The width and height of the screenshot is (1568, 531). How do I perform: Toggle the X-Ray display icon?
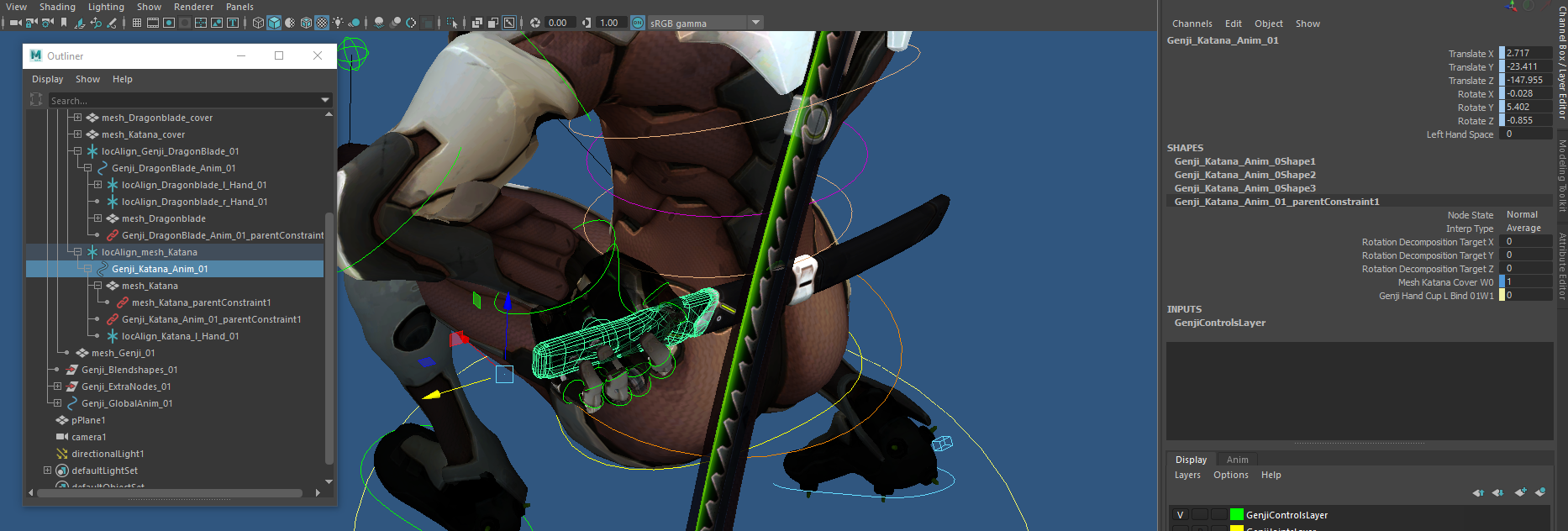pos(476,23)
